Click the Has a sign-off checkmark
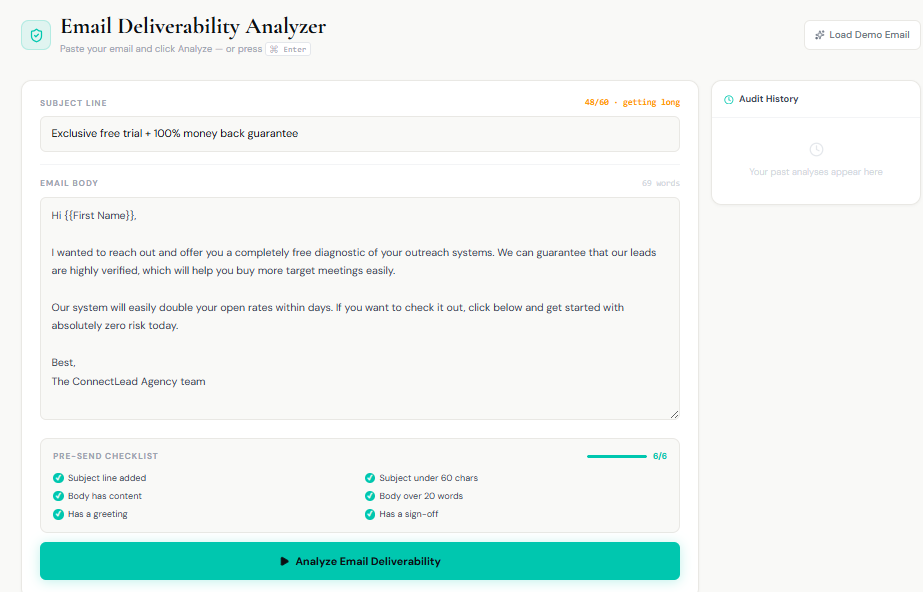923x592 pixels. click(370, 514)
